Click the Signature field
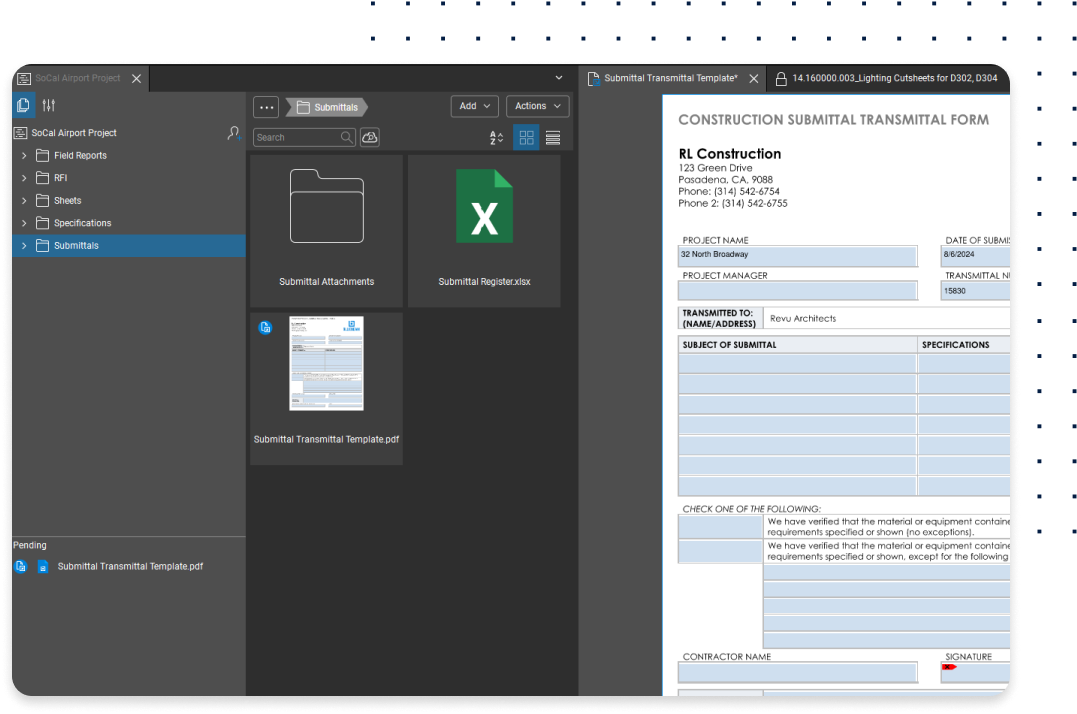The image size is (1077, 714). 975,672
